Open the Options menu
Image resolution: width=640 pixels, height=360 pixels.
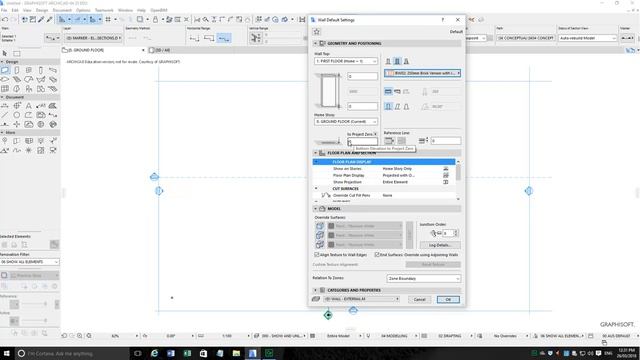[83, 10]
